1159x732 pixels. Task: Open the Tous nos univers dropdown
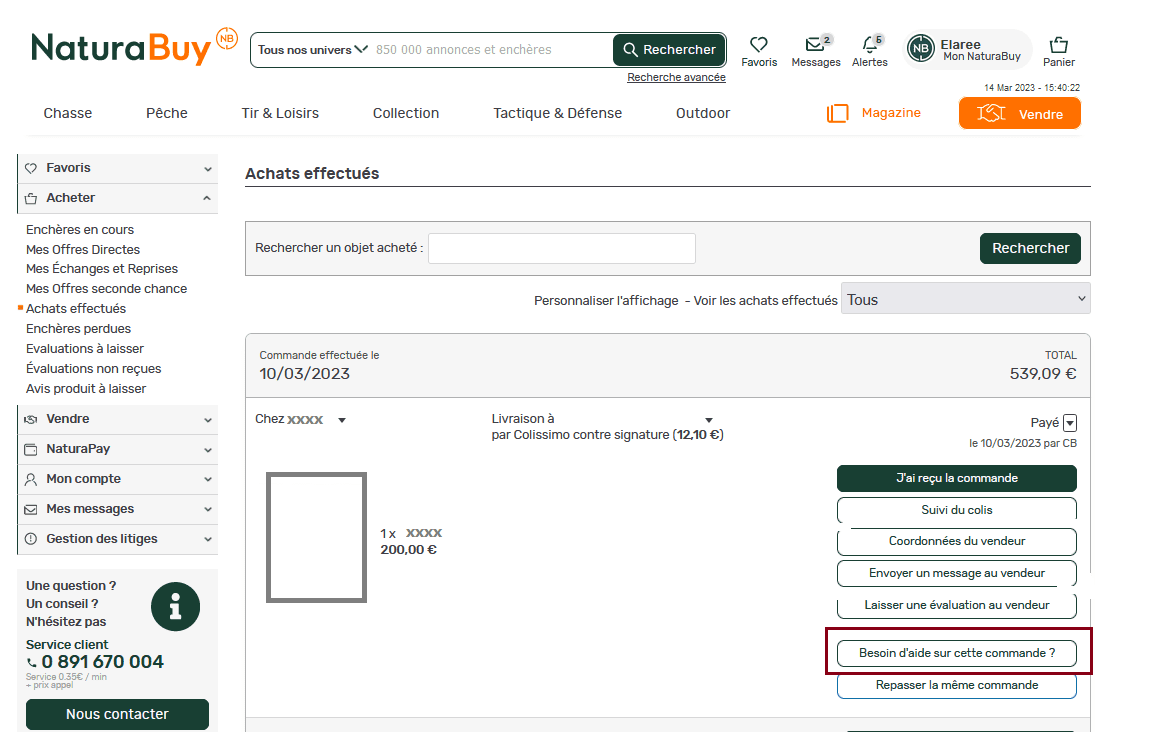310,49
